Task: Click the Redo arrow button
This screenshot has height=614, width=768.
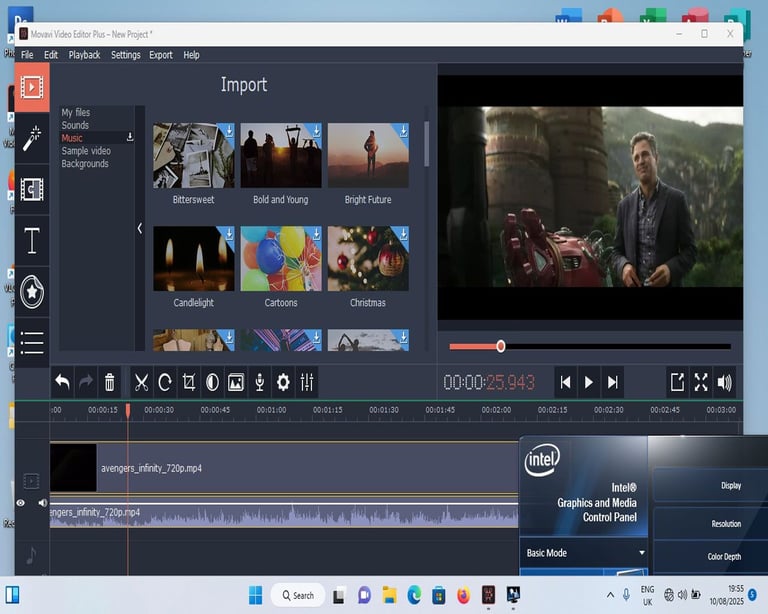Action: click(86, 382)
